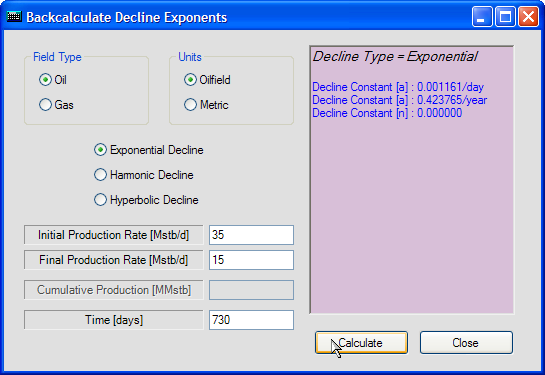545x375 pixels.
Task: Minimize the Backcalculate Decline Exponents window
Action: [482, 17]
